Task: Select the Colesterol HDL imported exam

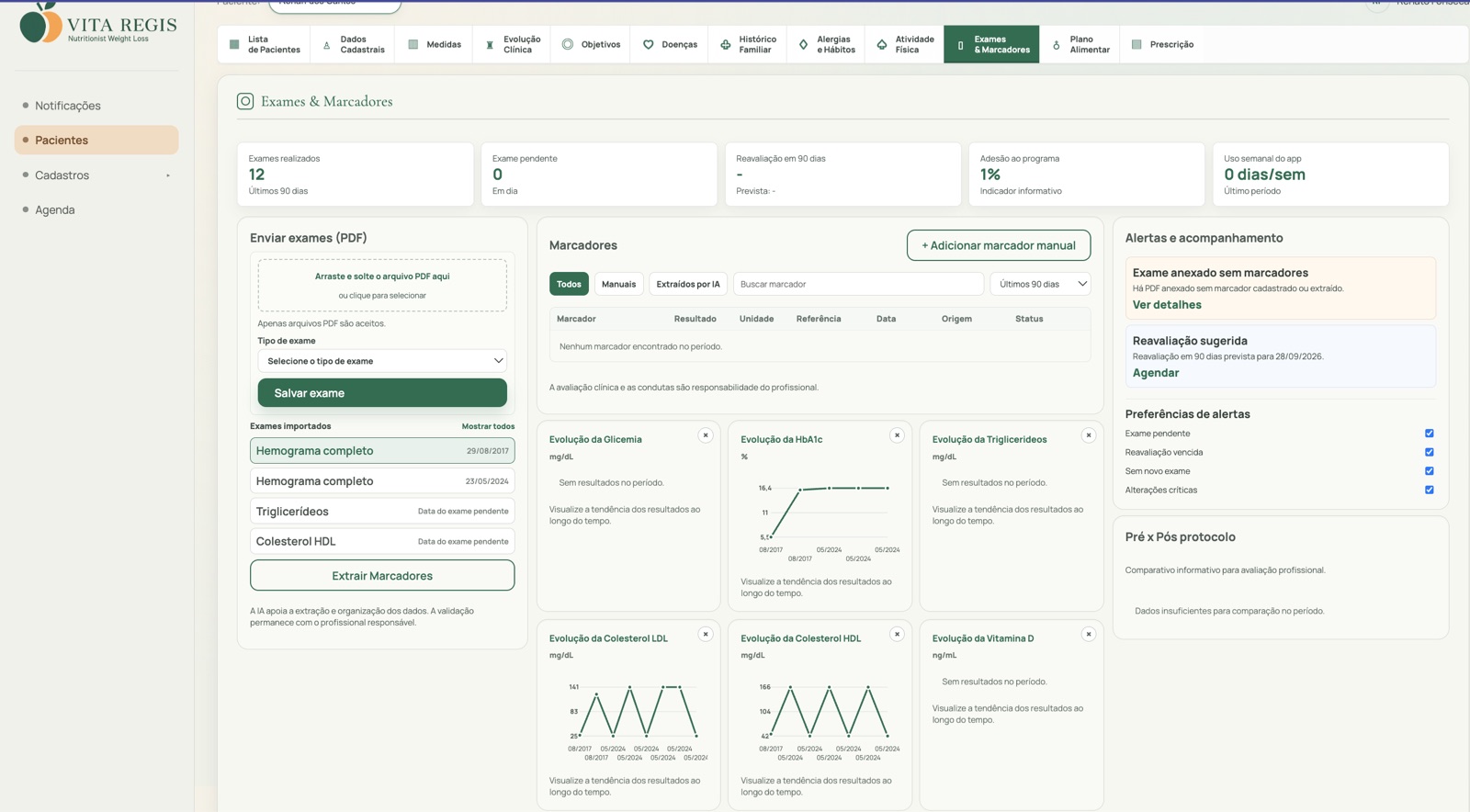Action: click(382, 542)
